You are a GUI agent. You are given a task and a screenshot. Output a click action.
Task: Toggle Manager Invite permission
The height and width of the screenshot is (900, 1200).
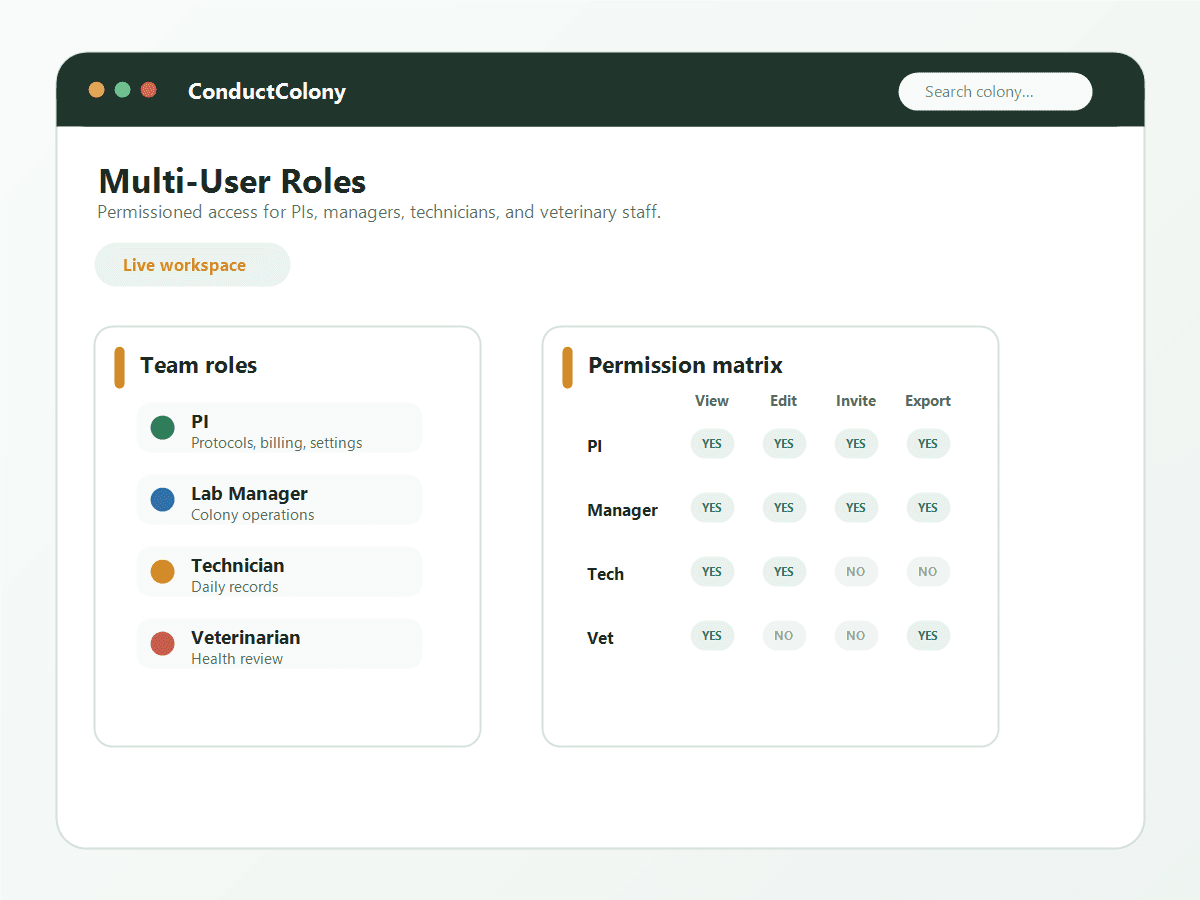point(856,508)
